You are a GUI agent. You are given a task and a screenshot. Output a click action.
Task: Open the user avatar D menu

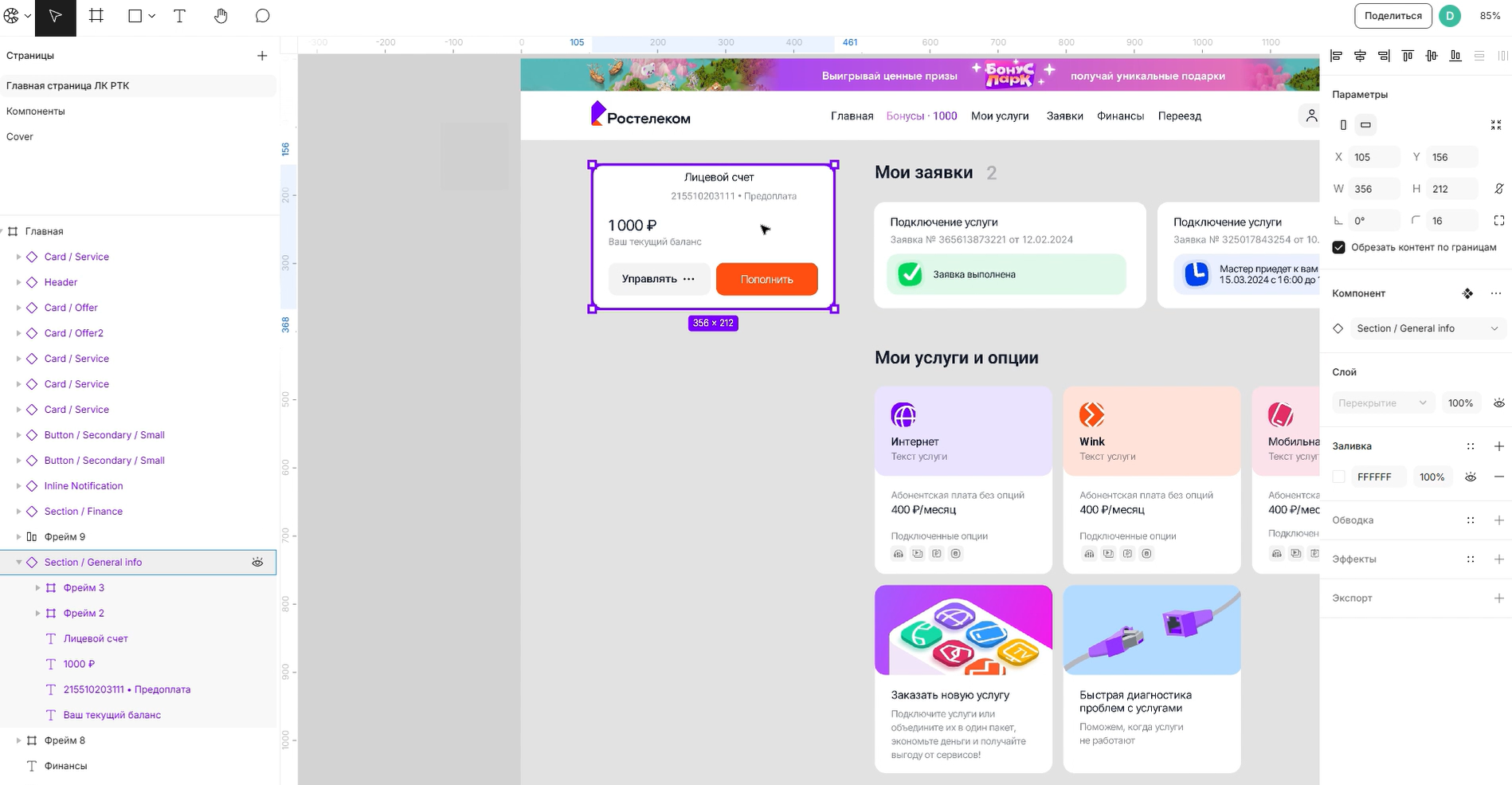(x=1450, y=16)
